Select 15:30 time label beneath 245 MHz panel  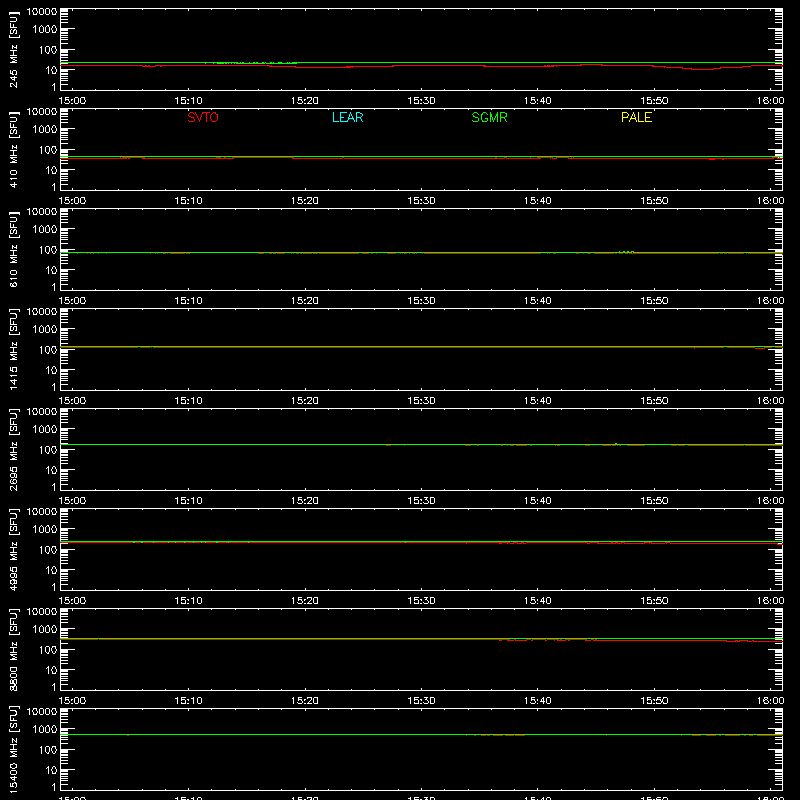click(x=421, y=101)
